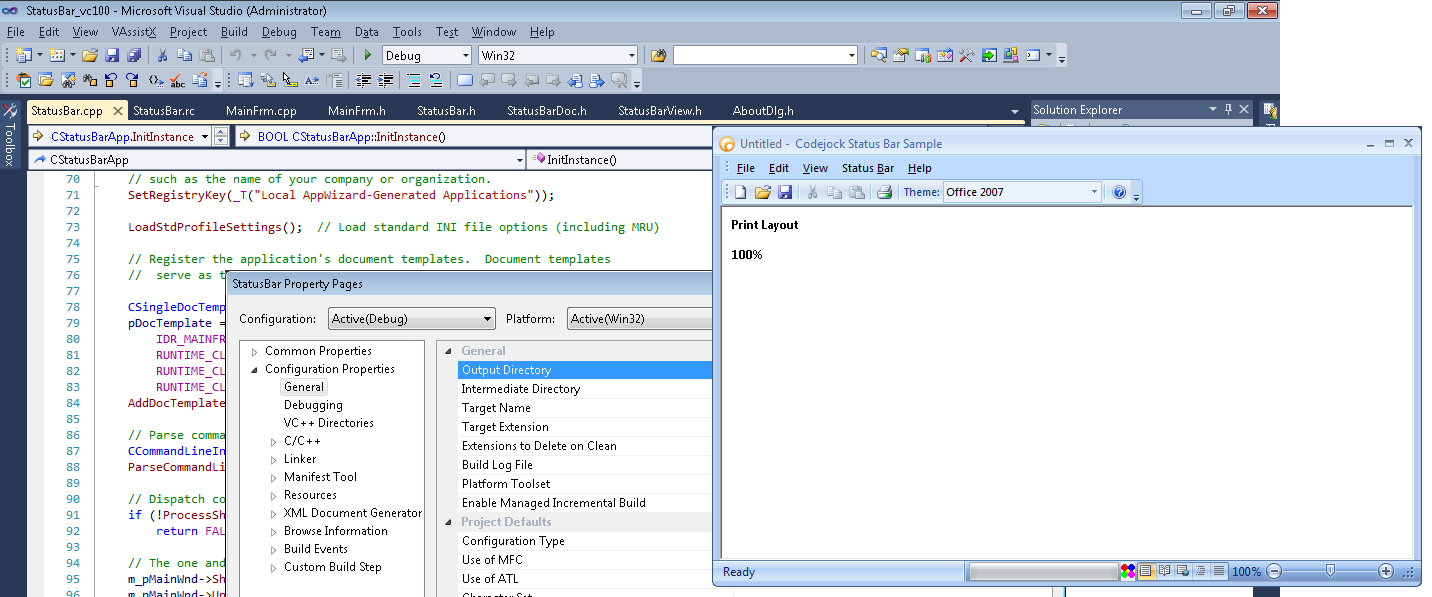Image resolution: width=1432 pixels, height=597 pixels.
Task: Start debugging with the green play icon
Action: (x=368, y=55)
